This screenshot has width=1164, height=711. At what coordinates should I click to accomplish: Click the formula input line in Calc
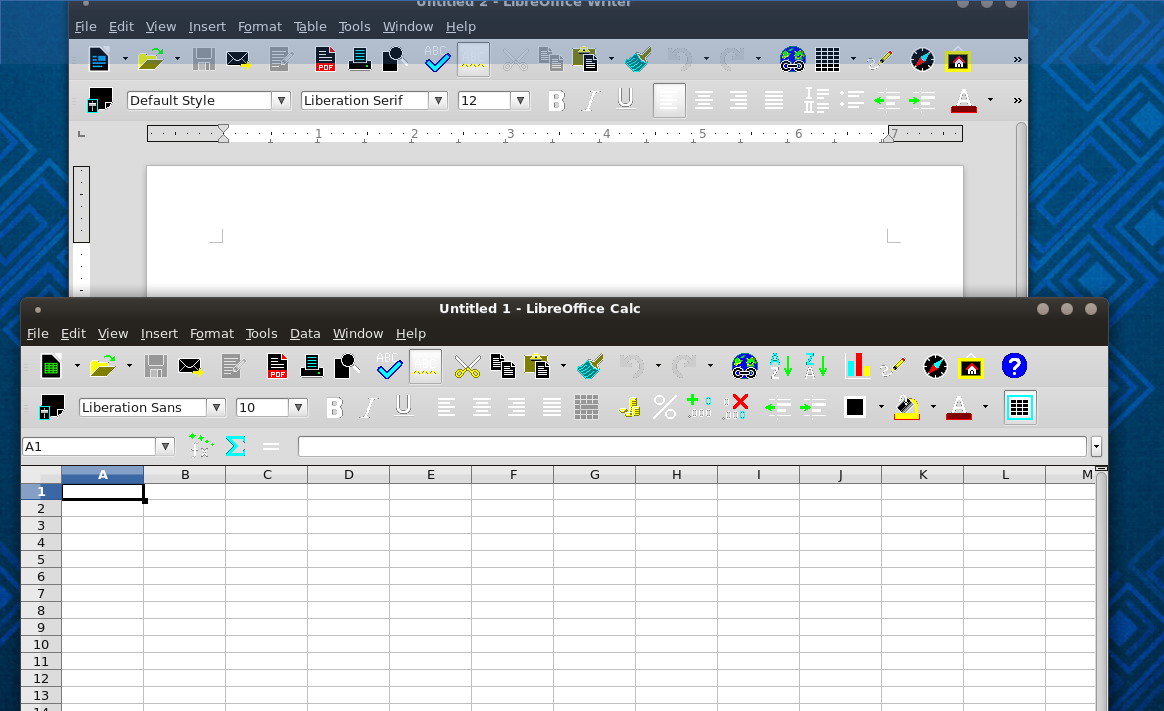692,446
